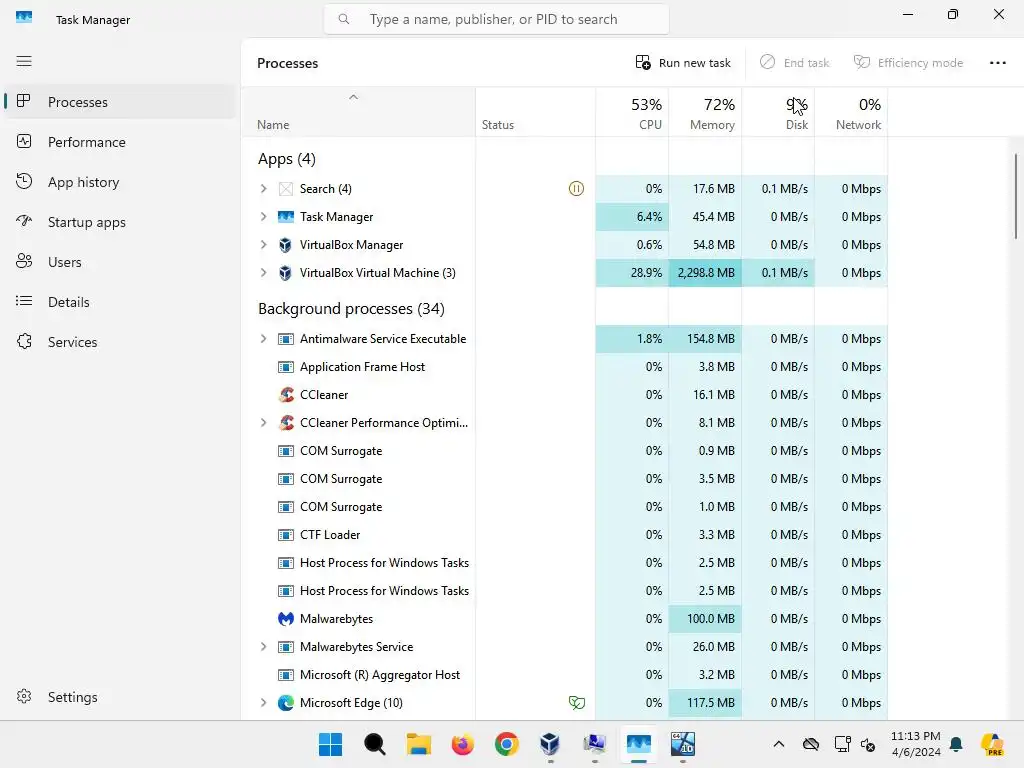This screenshot has width=1024, height=768.
Task: Open more options ellipsis menu
Action: [997, 63]
